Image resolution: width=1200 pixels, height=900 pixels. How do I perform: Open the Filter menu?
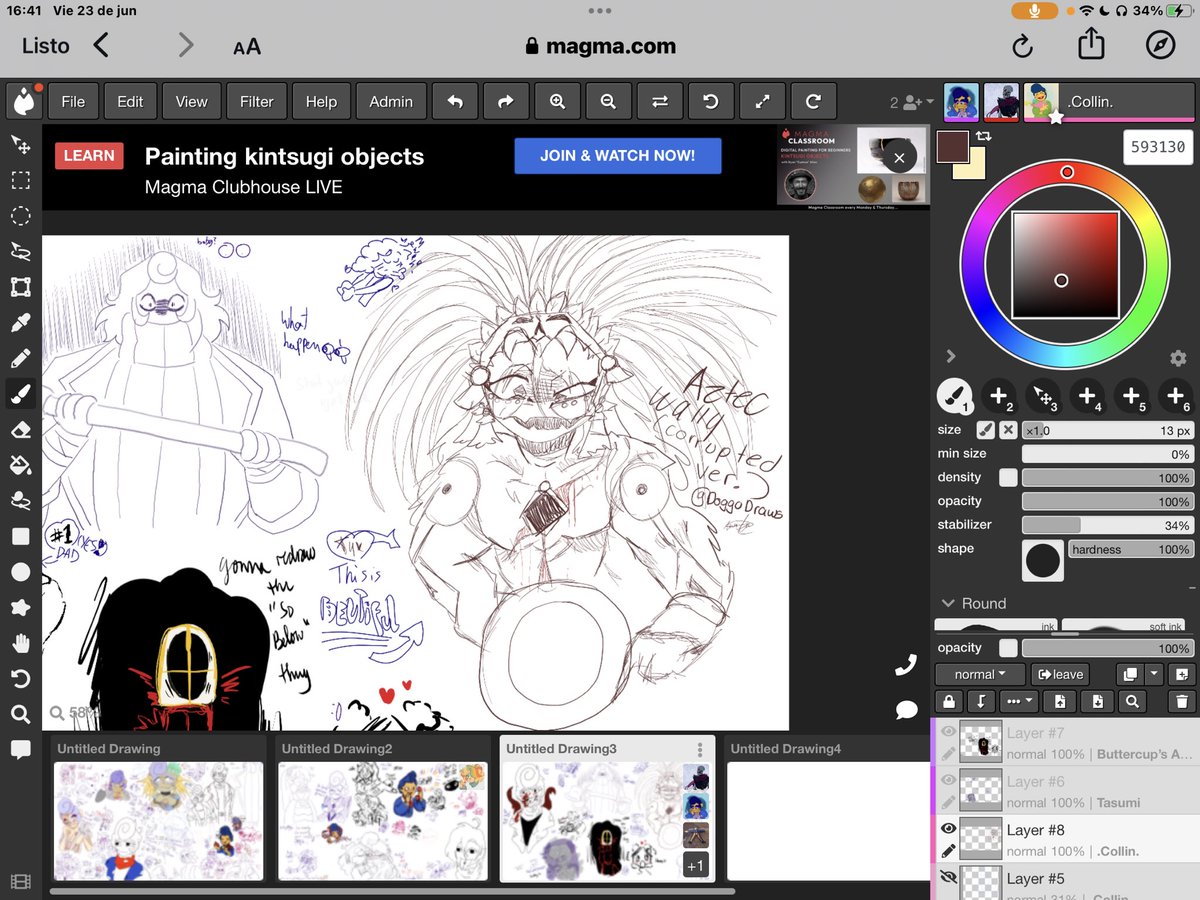256,101
